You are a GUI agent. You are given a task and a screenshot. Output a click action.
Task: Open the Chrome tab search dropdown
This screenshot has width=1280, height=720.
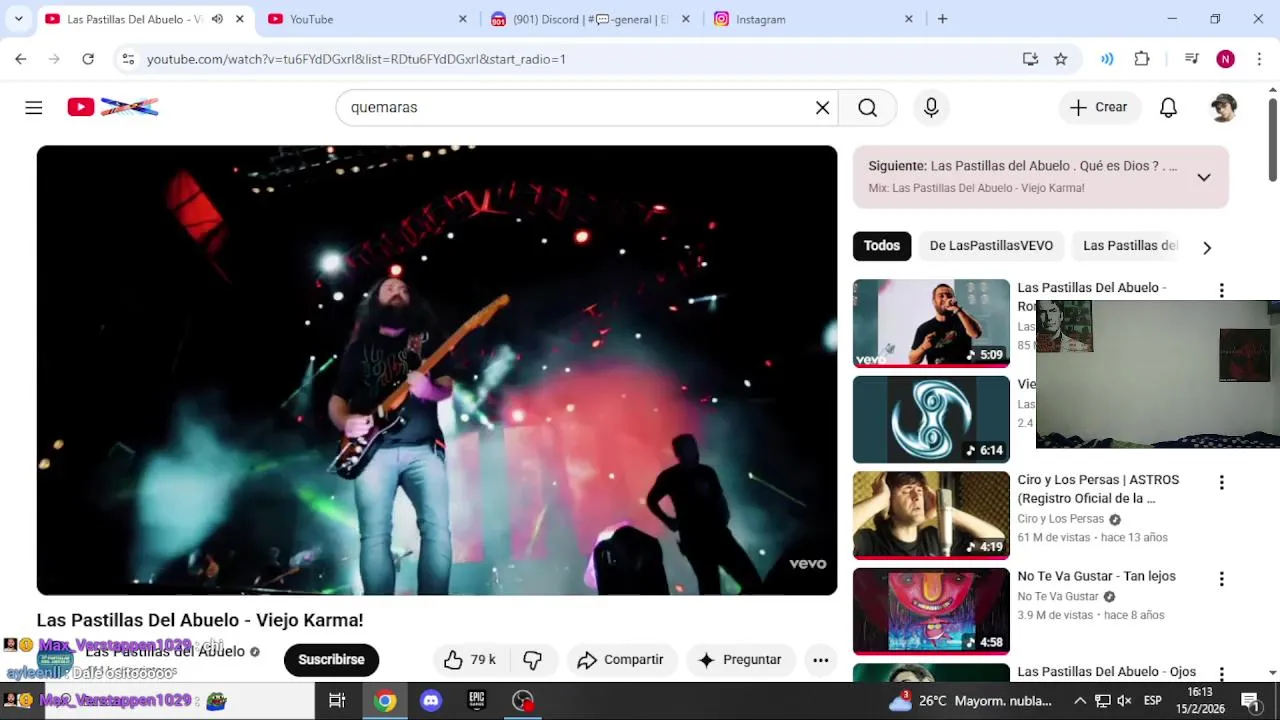point(18,19)
